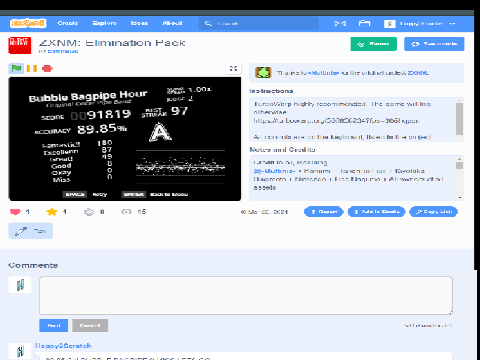
Task: Pause the project with the yellow pause icon
Action: (32, 68)
